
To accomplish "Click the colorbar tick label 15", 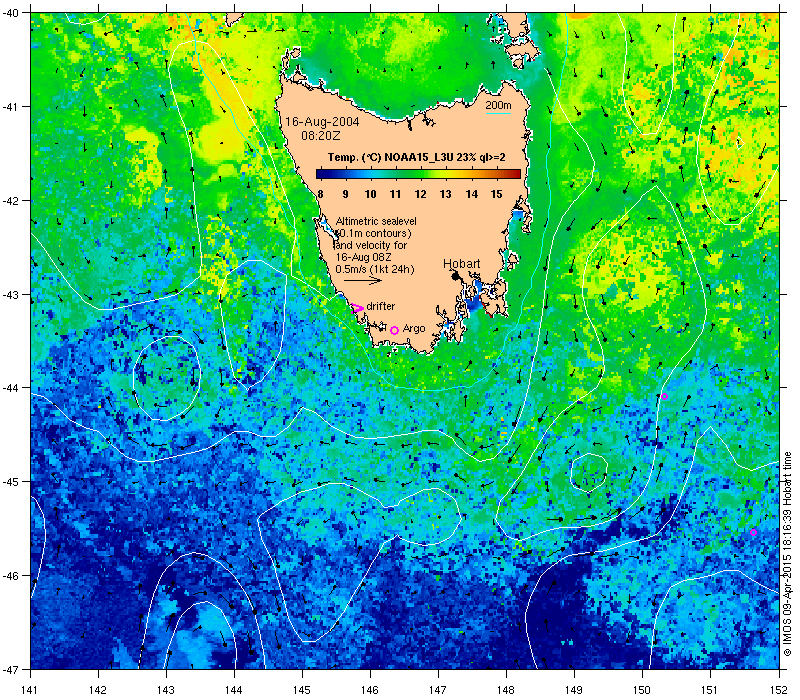I will [x=496, y=194].
